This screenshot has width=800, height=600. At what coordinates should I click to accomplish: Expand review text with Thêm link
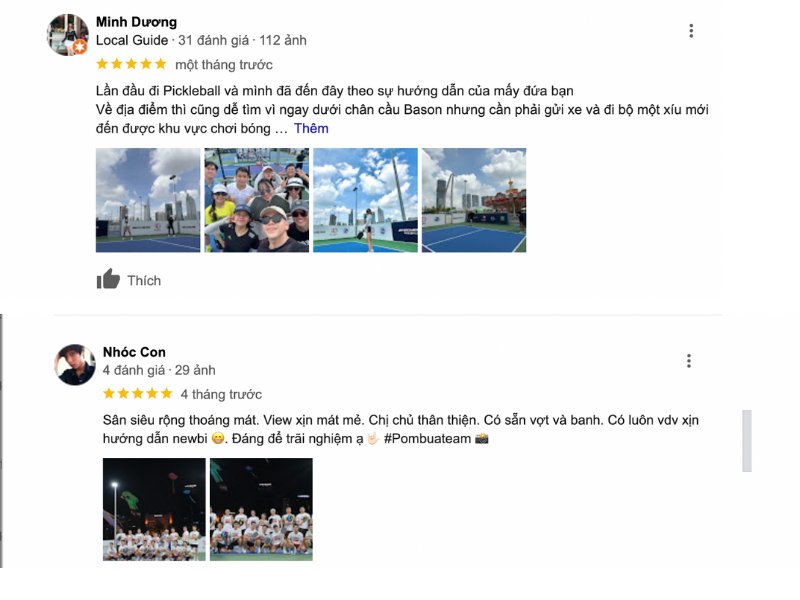[311, 128]
